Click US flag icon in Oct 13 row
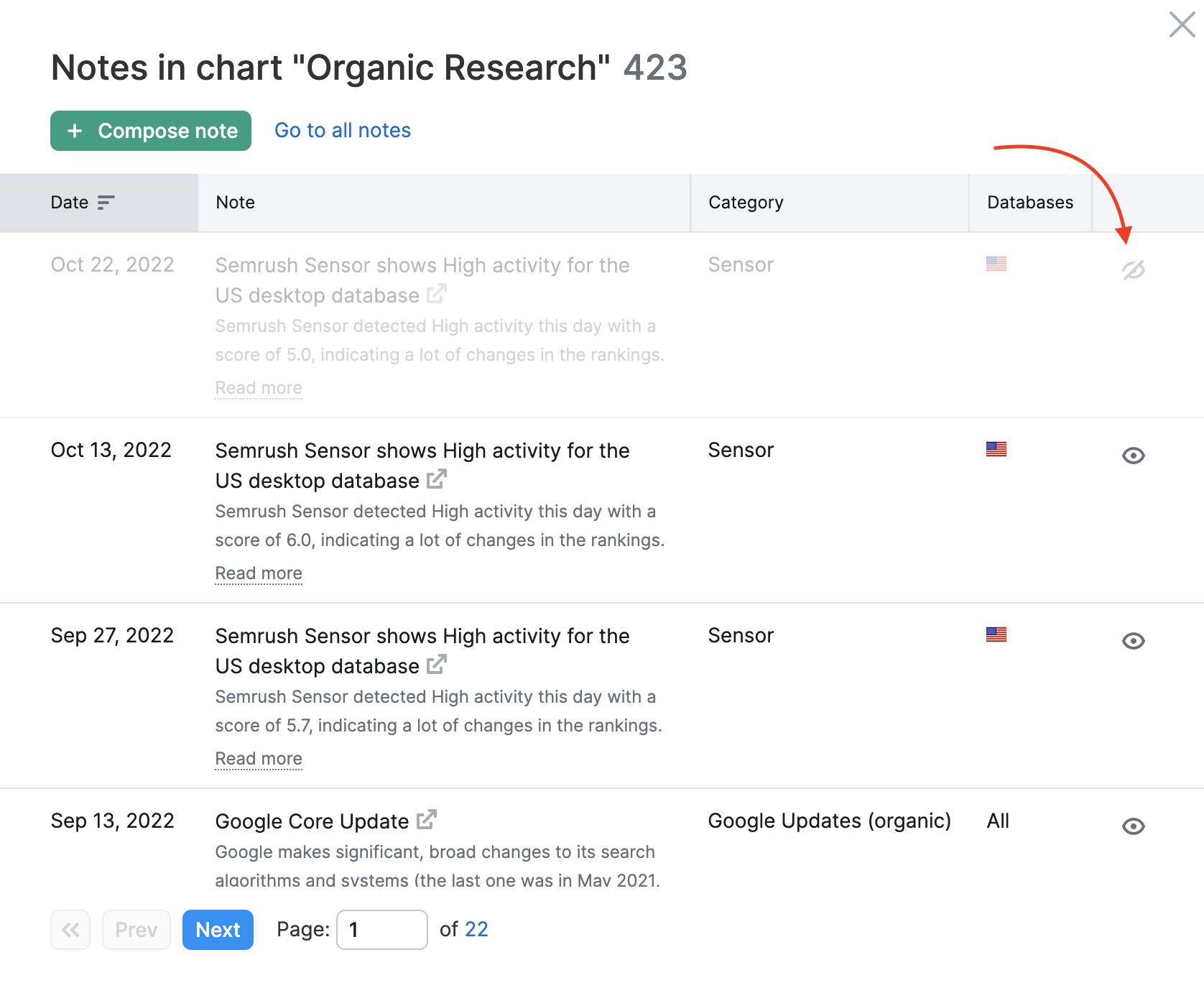 click(x=996, y=450)
